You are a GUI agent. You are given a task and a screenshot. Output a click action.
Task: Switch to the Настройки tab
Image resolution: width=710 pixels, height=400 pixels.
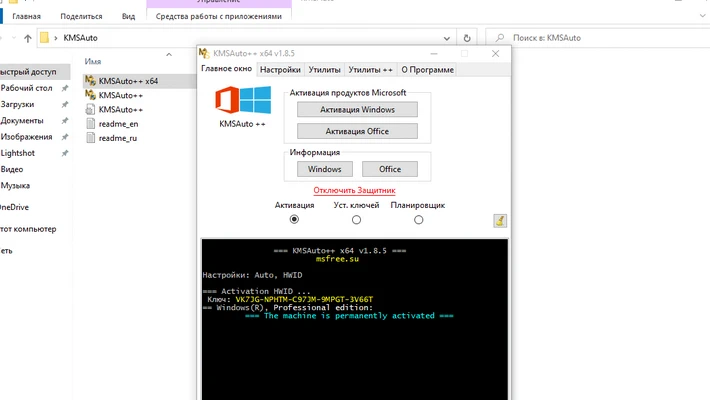tap(280, 70)
